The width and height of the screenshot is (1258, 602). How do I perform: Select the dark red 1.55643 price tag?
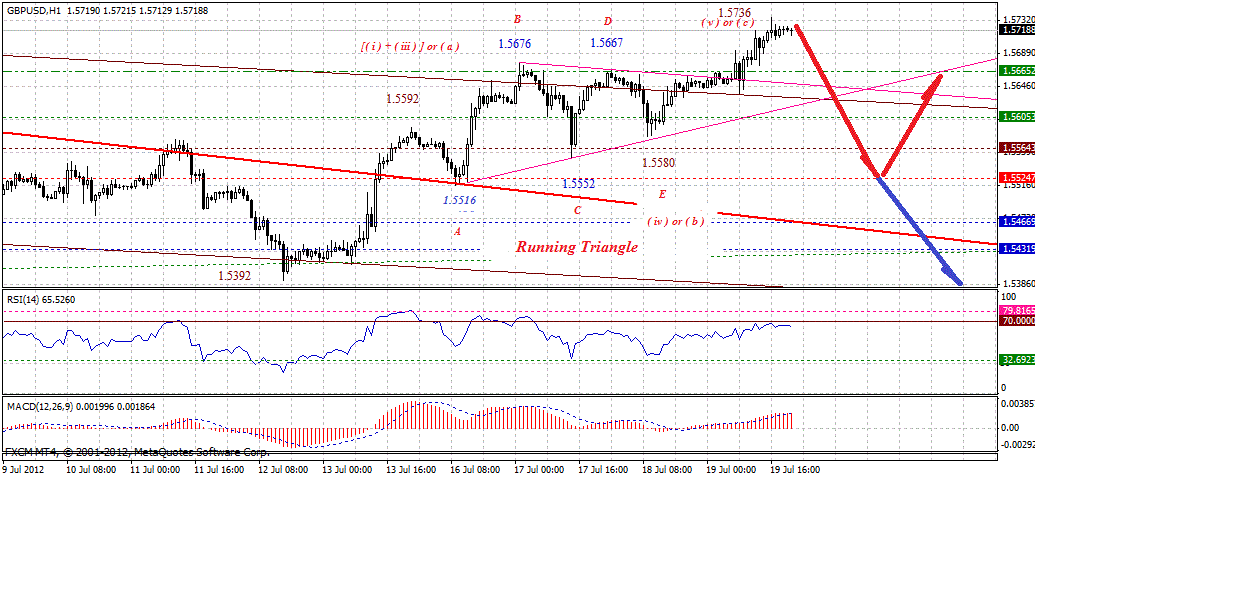click(x=1018, y=148)
